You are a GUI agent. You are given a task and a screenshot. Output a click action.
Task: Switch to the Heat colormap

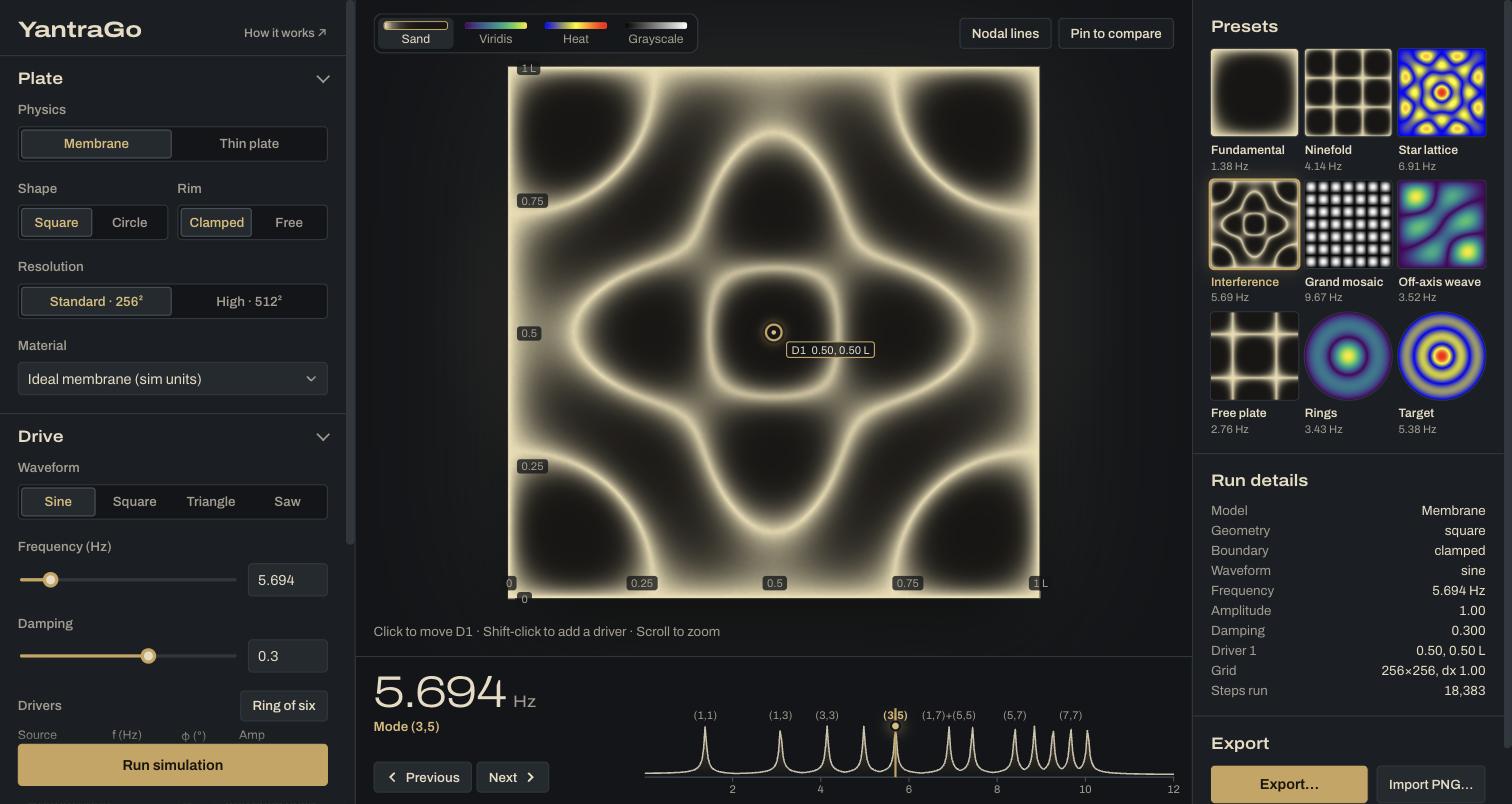[x=576, y=33]
